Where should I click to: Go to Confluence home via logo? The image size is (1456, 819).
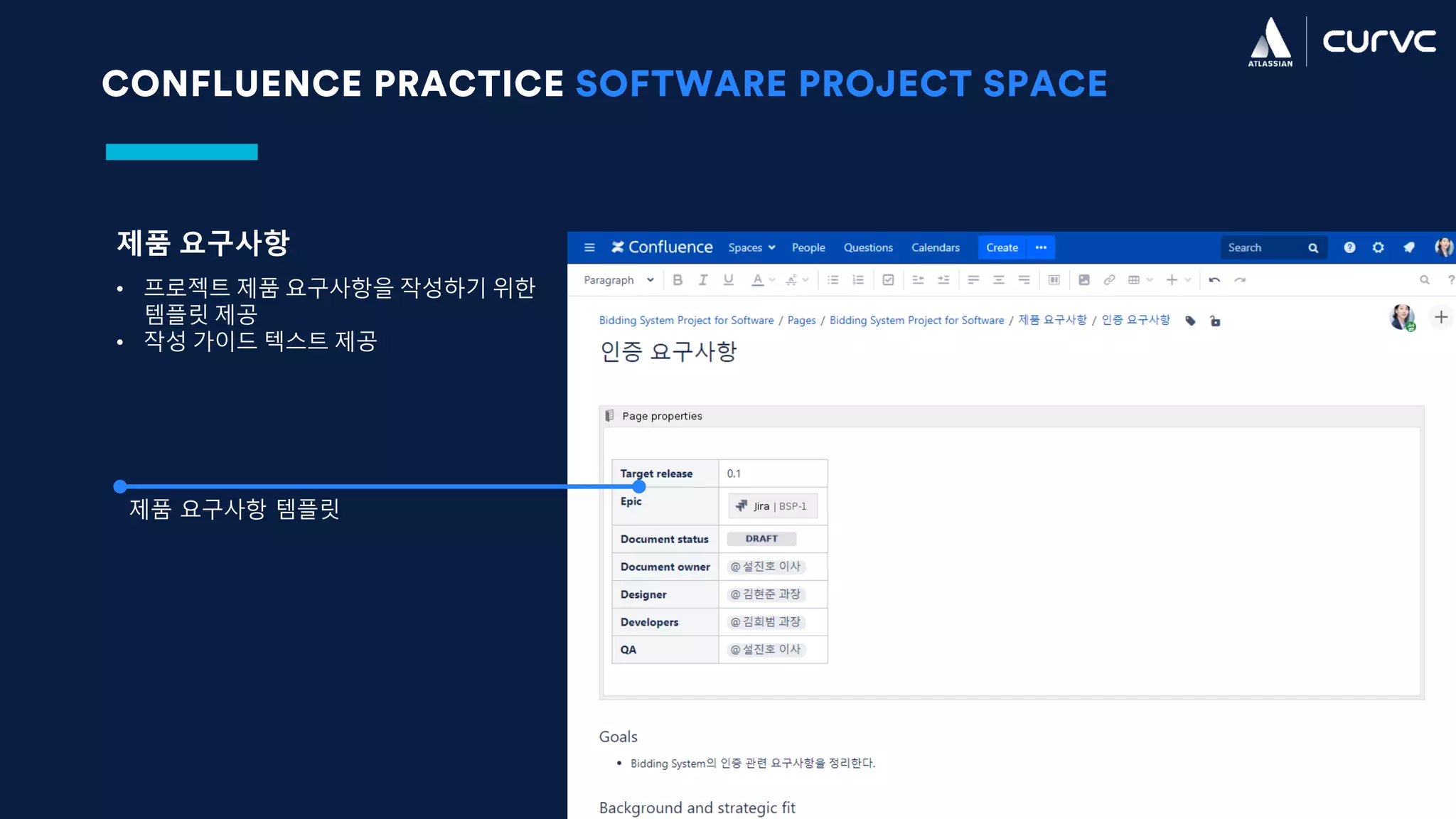click(662, 247)
